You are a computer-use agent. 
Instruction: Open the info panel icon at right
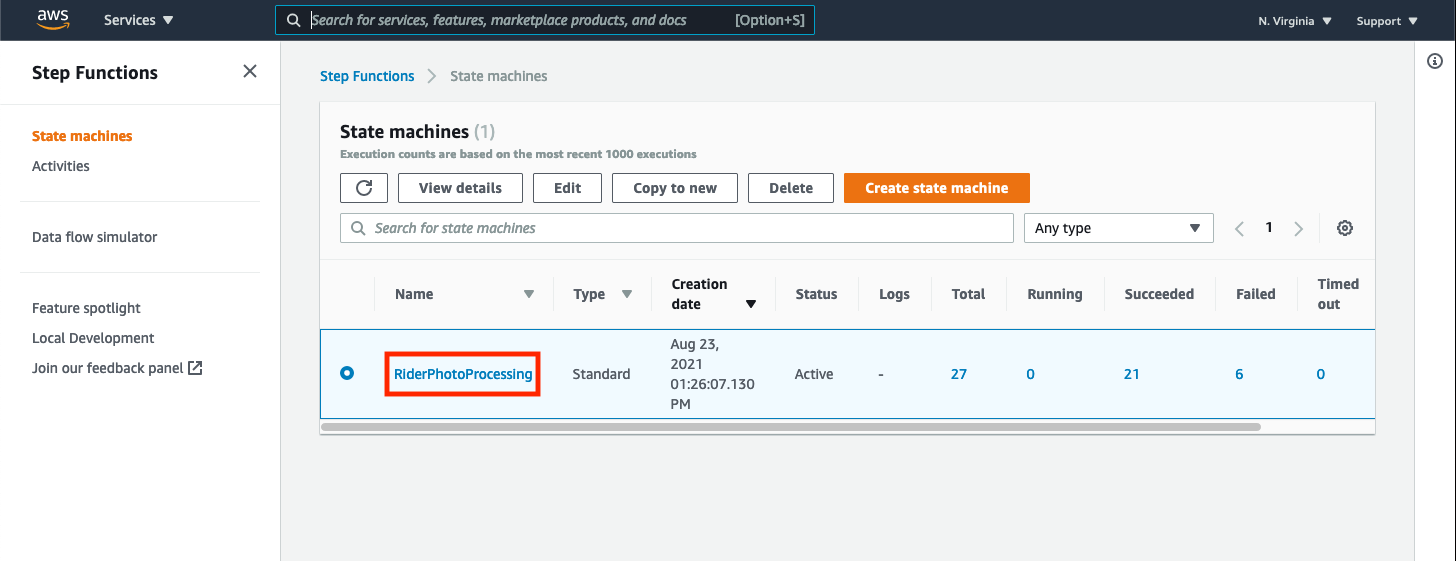(1435, 61)
